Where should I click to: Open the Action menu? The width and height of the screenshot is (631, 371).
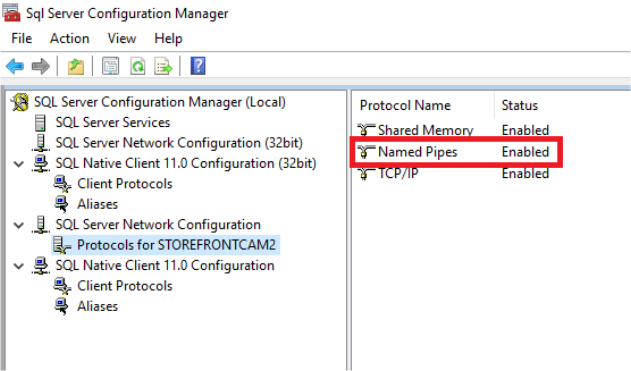[70, 38]
